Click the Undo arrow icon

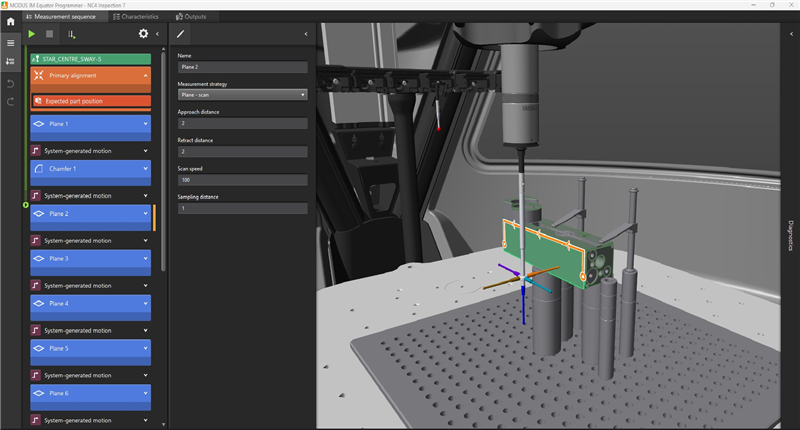tap(10, 82)
